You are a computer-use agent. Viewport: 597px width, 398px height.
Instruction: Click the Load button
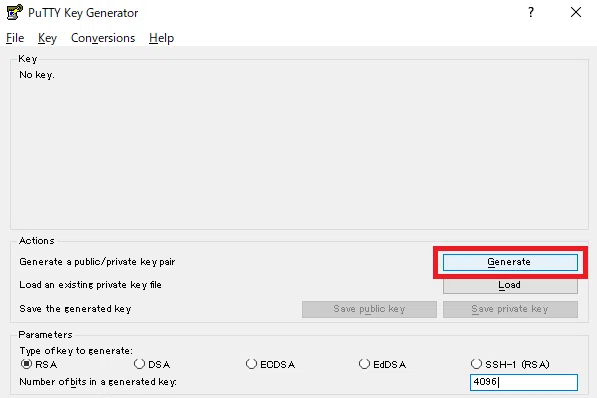tap(510, 285)
